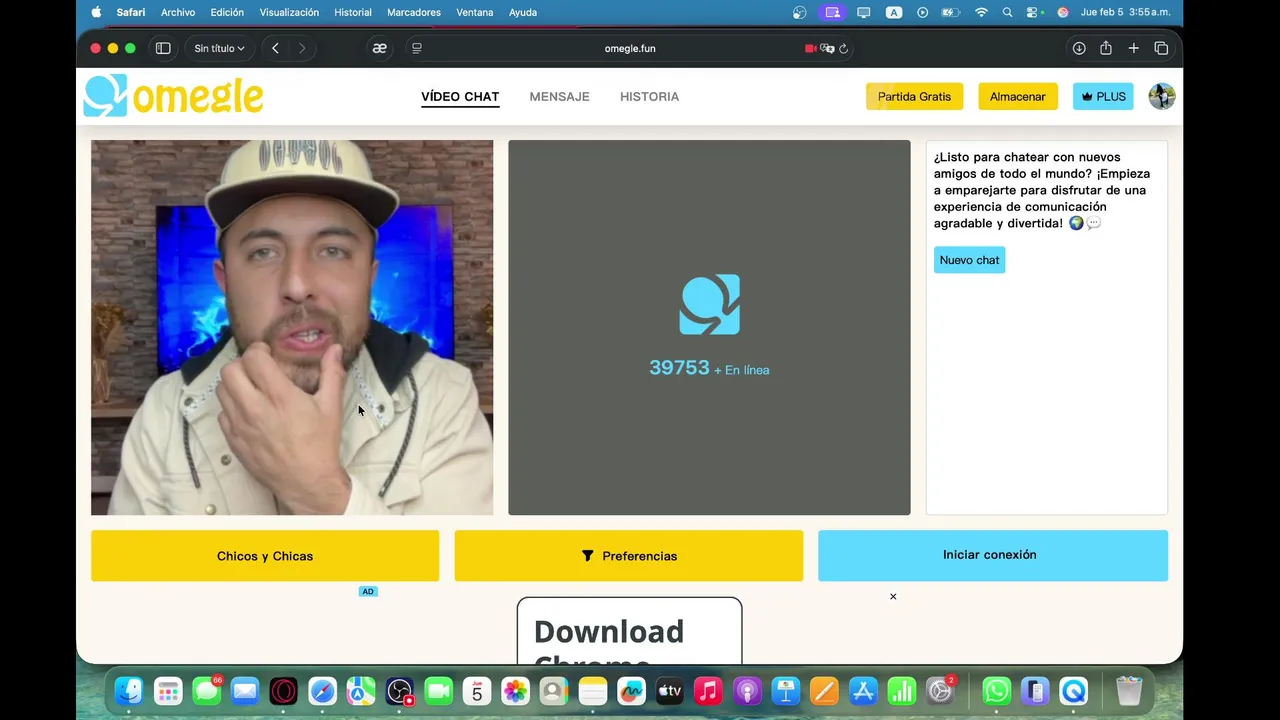The image size is (1280, 720).
Task: Reload the omegle.fun page
Action: pos(844,48)
